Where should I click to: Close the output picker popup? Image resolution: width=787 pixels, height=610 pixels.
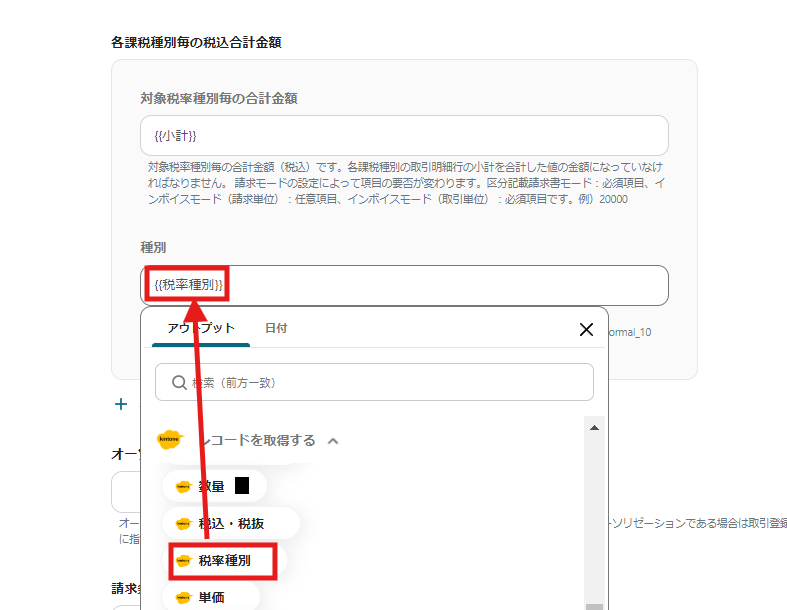pos(586,329)
